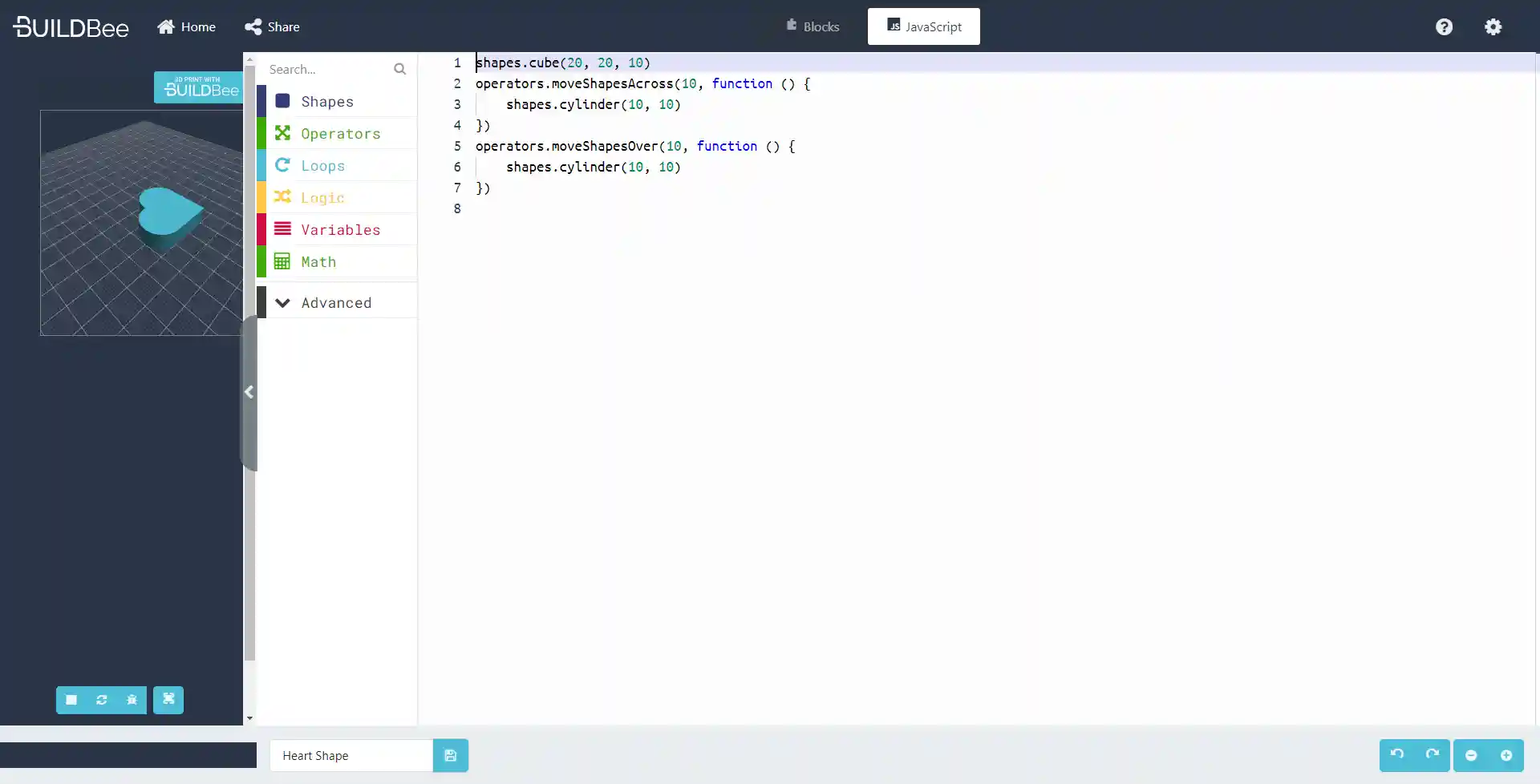The image size is (1540, 784).
Task: Open the Operators block category
Action: click(x=340, y=133)
